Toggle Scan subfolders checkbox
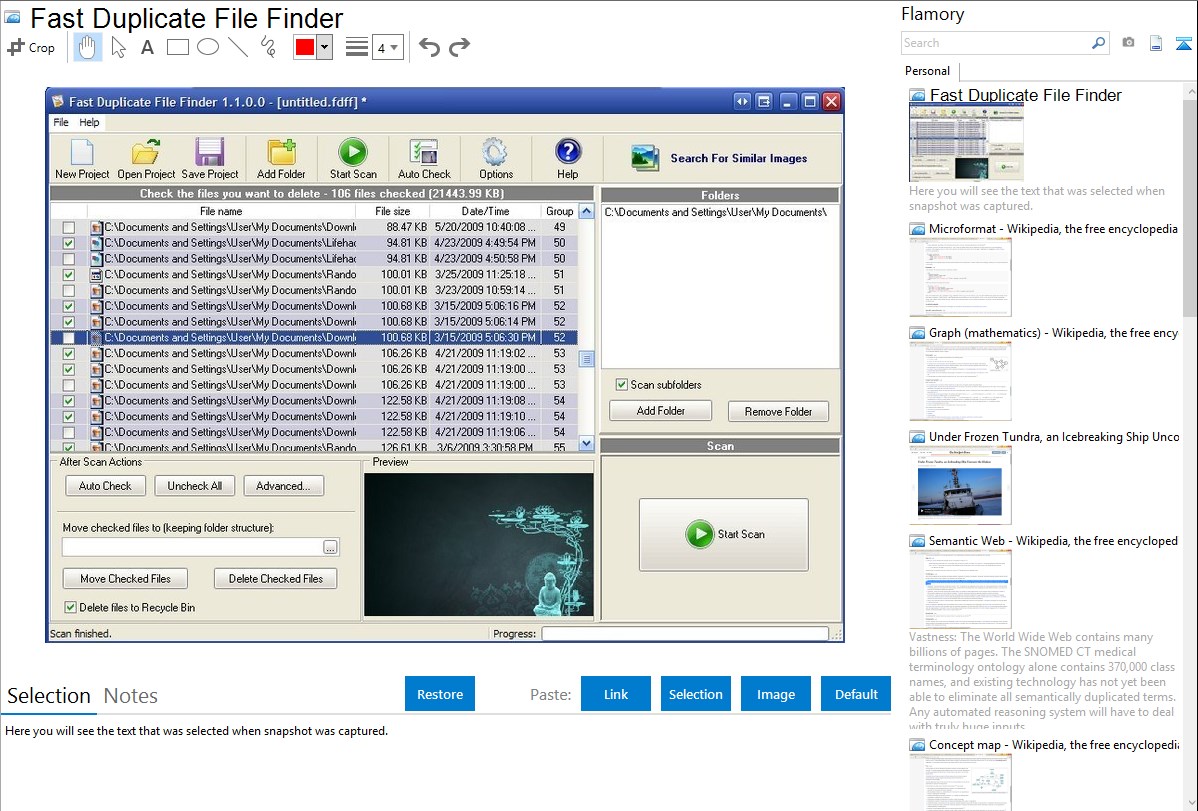Viewport: 1198px width, 811px height. tap(622, 384)
